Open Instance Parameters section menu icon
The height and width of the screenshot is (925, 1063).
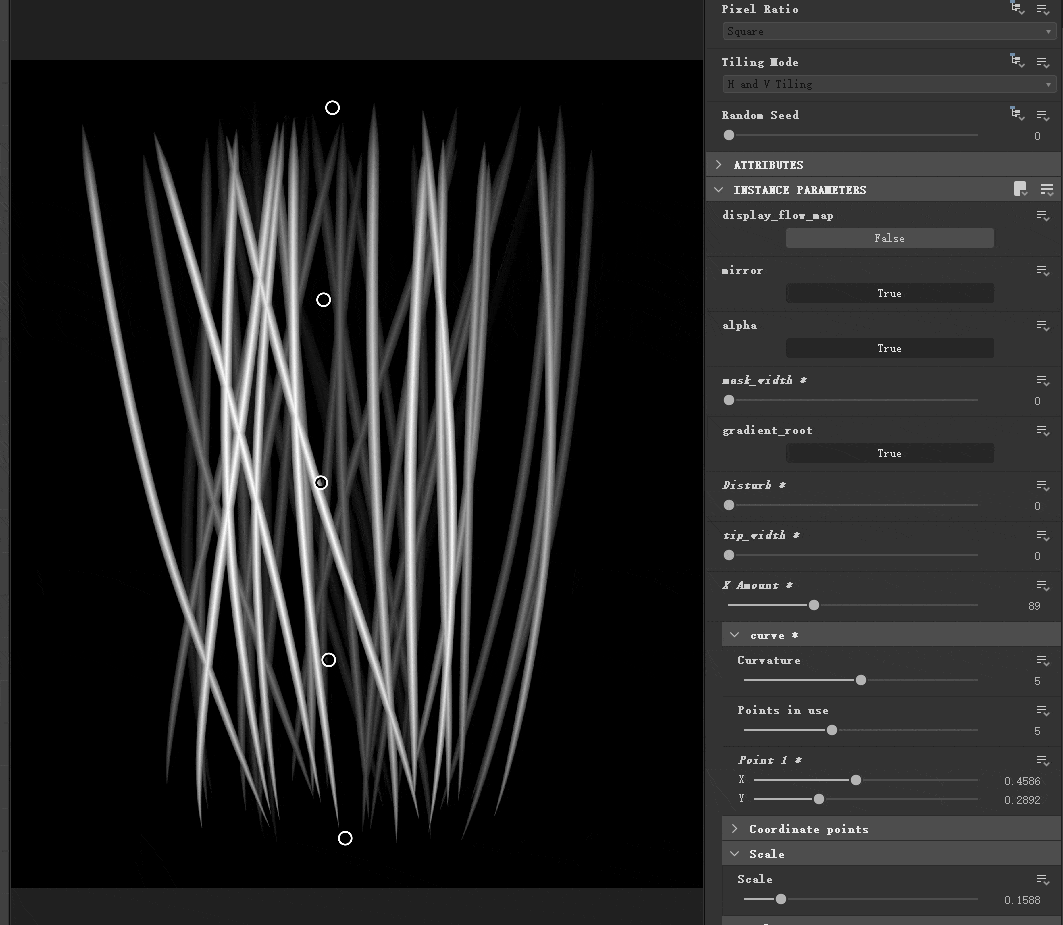coord(1047,189)
